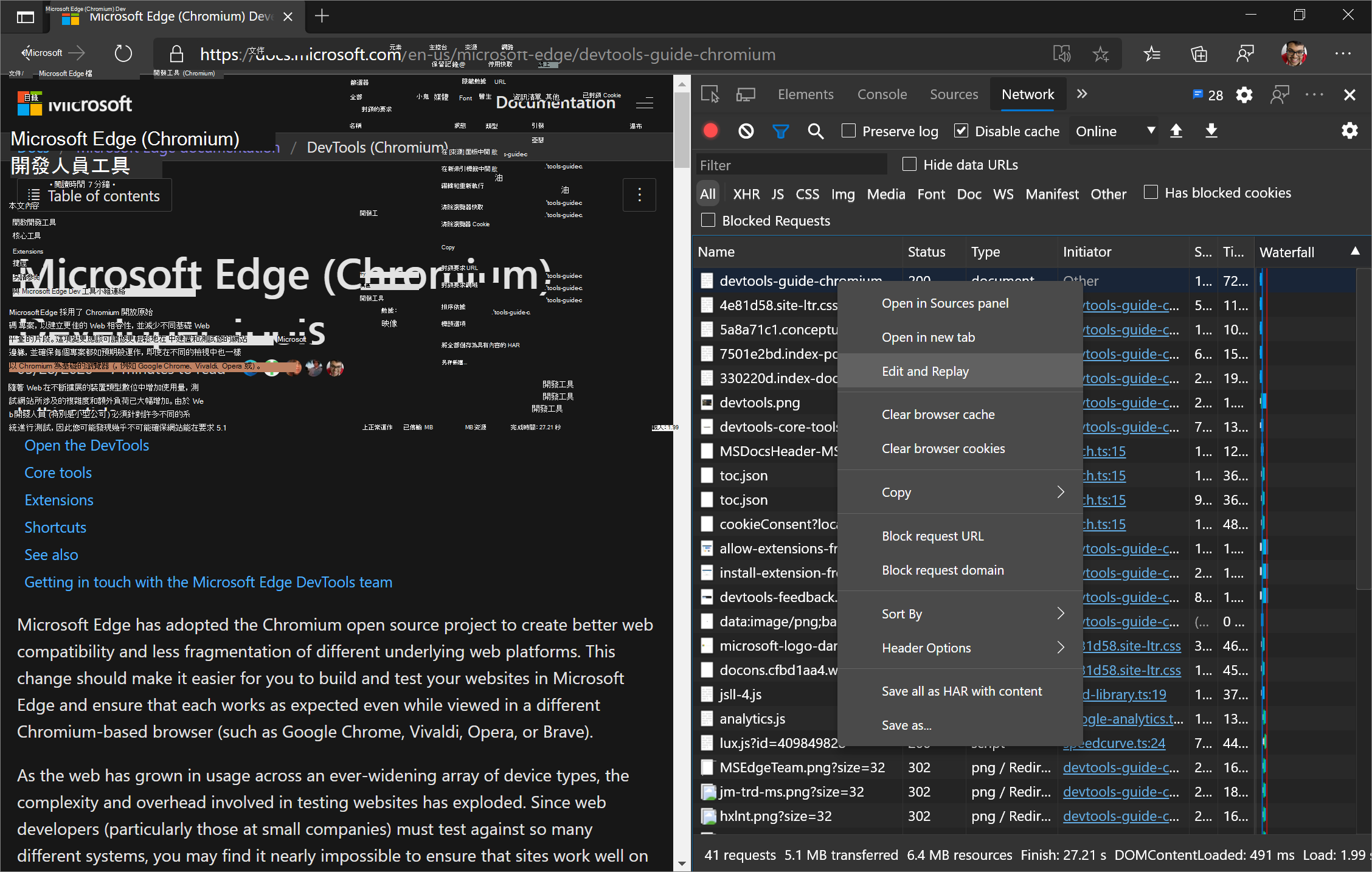The image size is (1372, 872).
Task: Clear the network log icon
Action: [746, 131]
